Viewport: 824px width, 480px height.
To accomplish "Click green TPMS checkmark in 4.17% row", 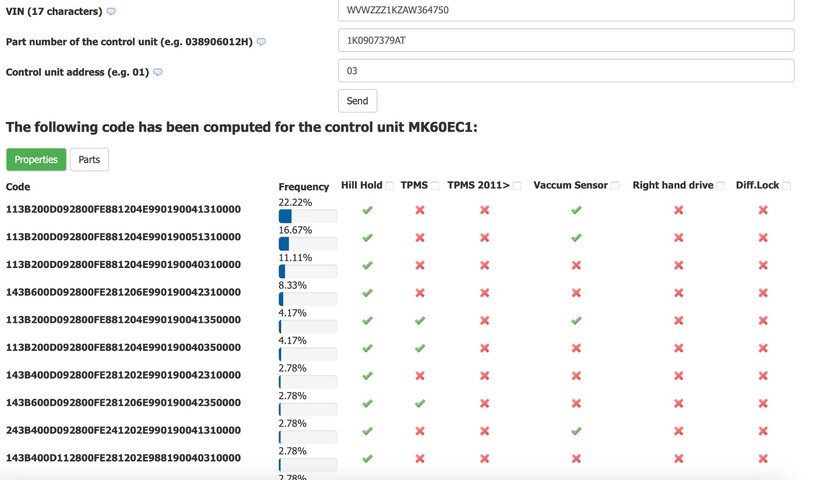I will [420, 321].
